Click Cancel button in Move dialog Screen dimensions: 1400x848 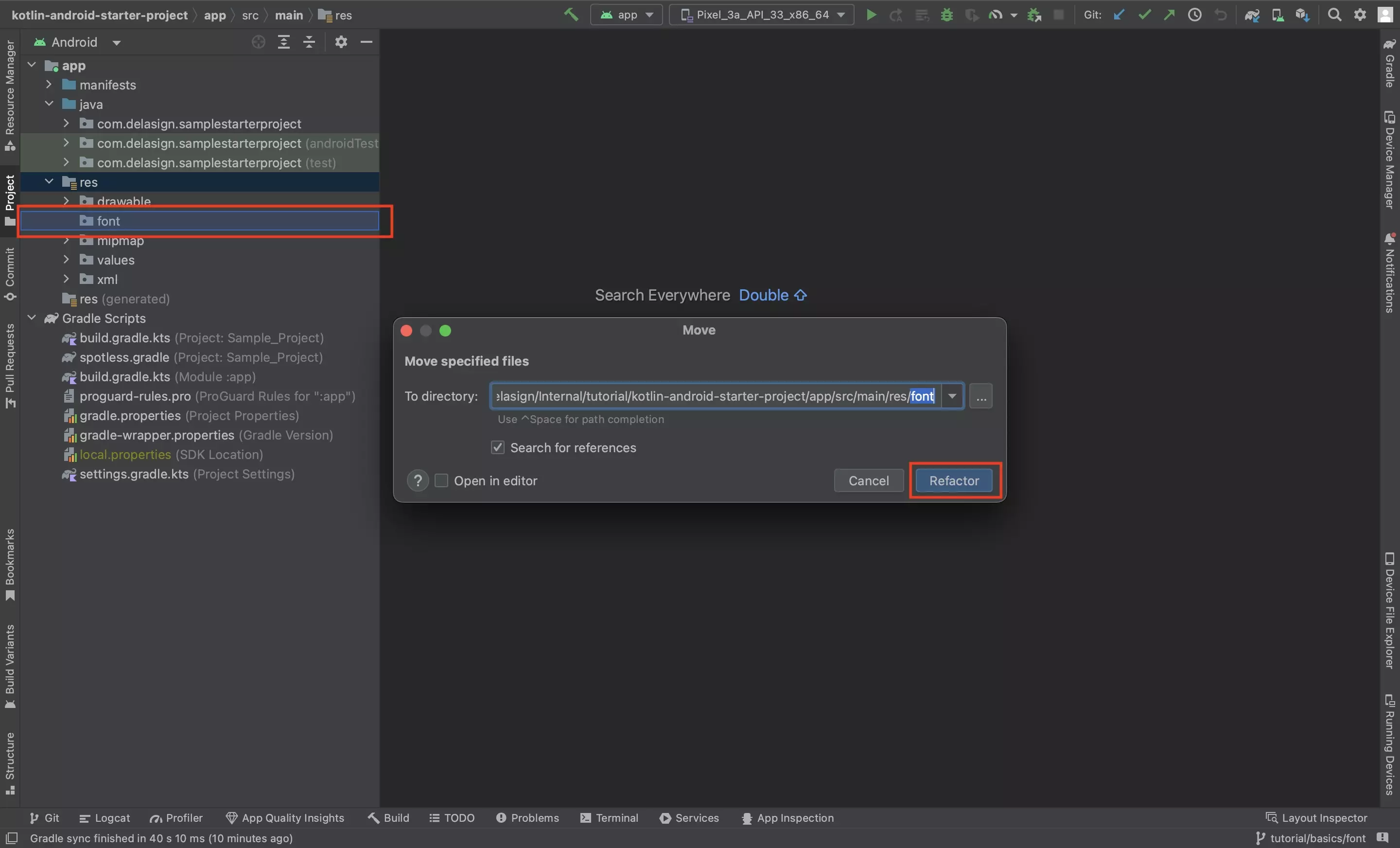point(868,481)
